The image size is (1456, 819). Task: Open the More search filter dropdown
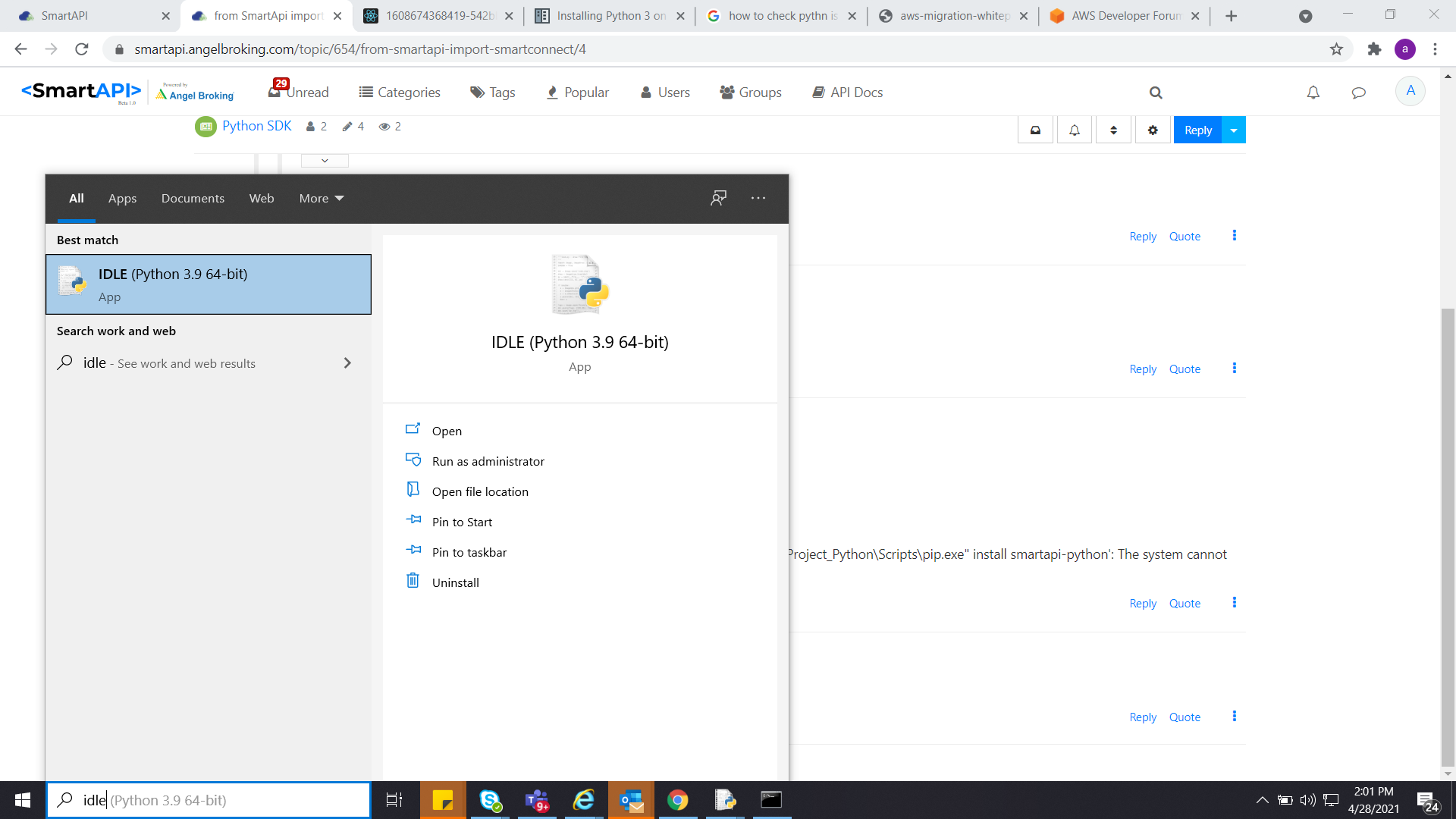[322, 198]
